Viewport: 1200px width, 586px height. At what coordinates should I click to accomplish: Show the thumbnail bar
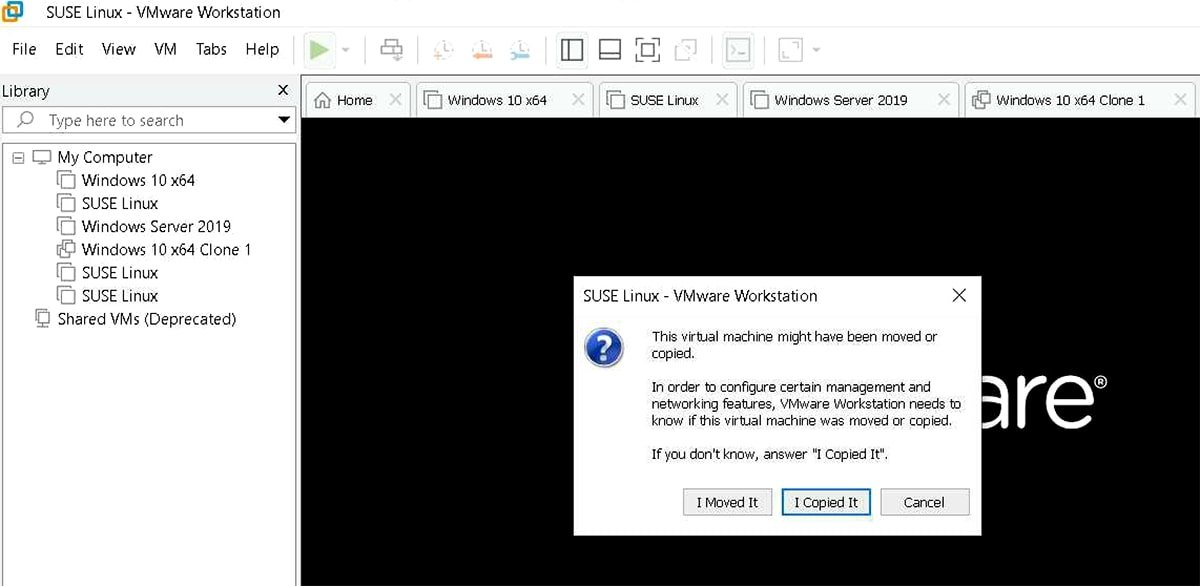point(610,48)
